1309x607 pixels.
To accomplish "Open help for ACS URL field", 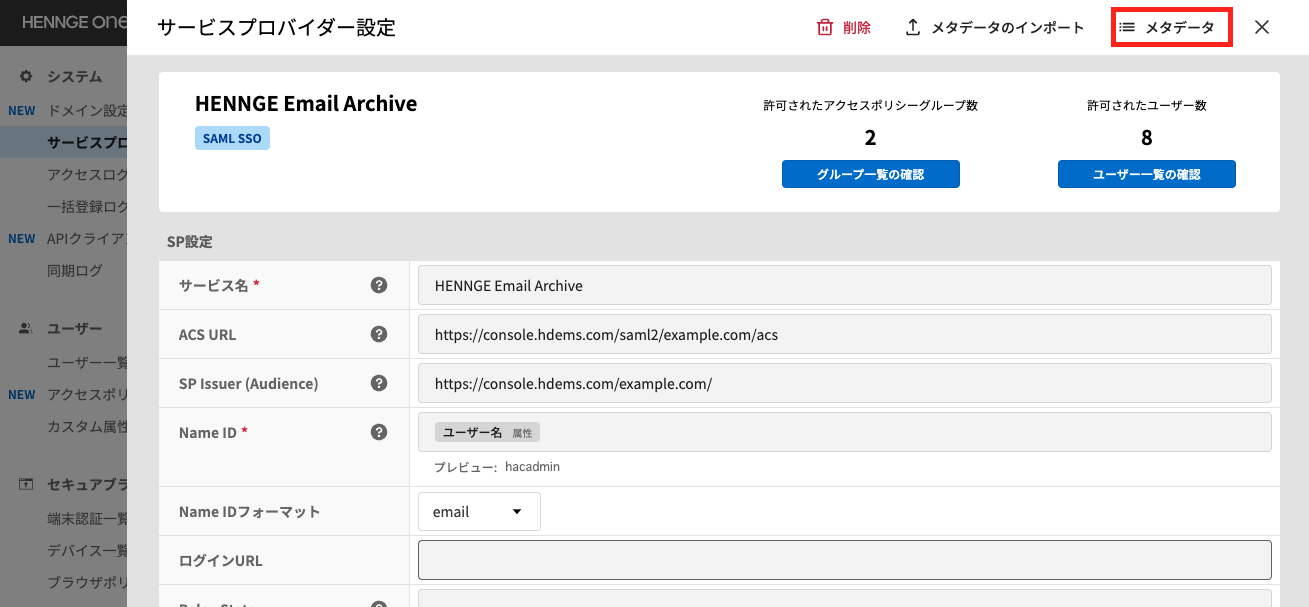I will click(x=379, y=334).
